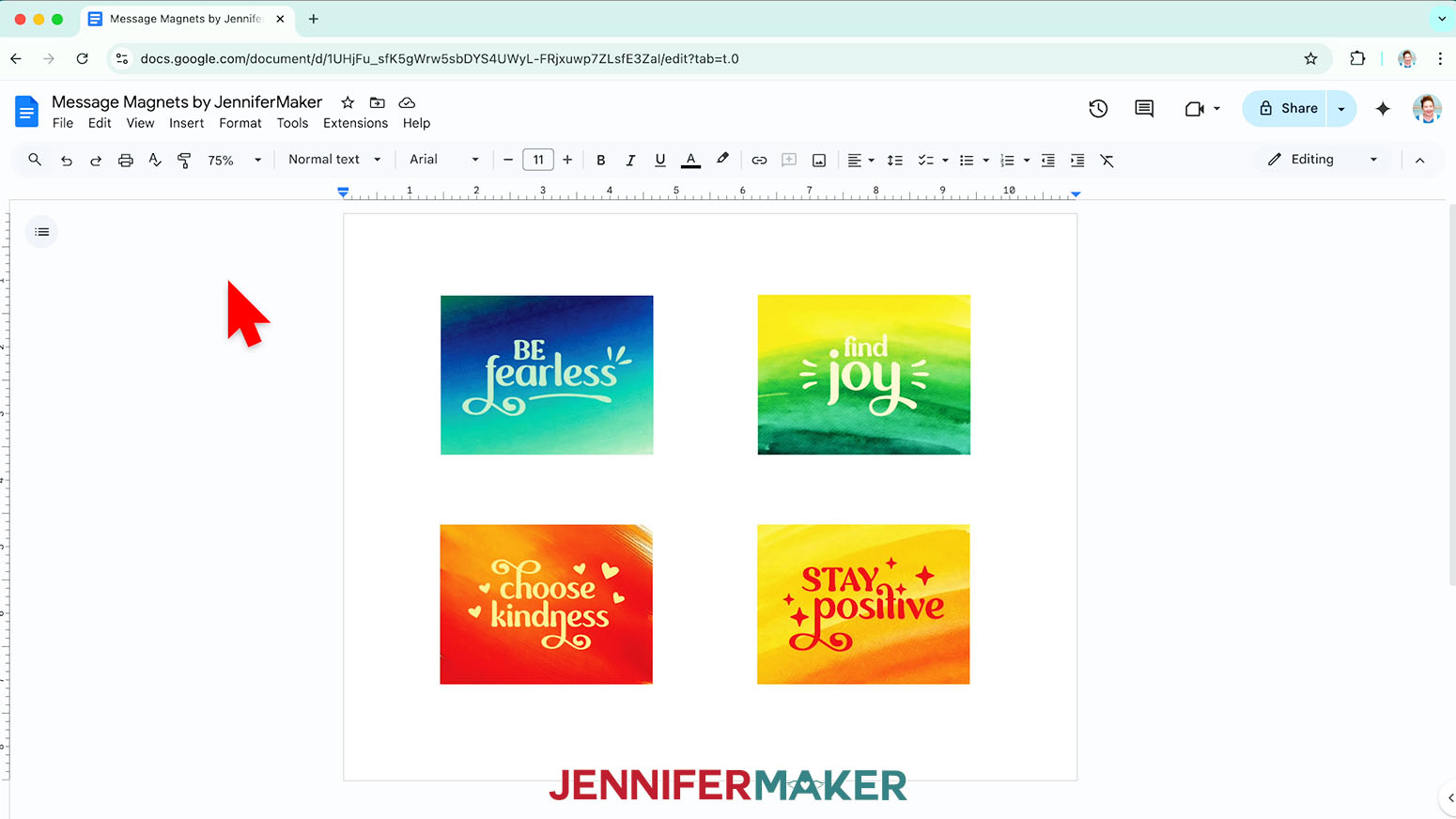1456x819 pixels.
Task: Open the text color picker
Action: [690, 161]
